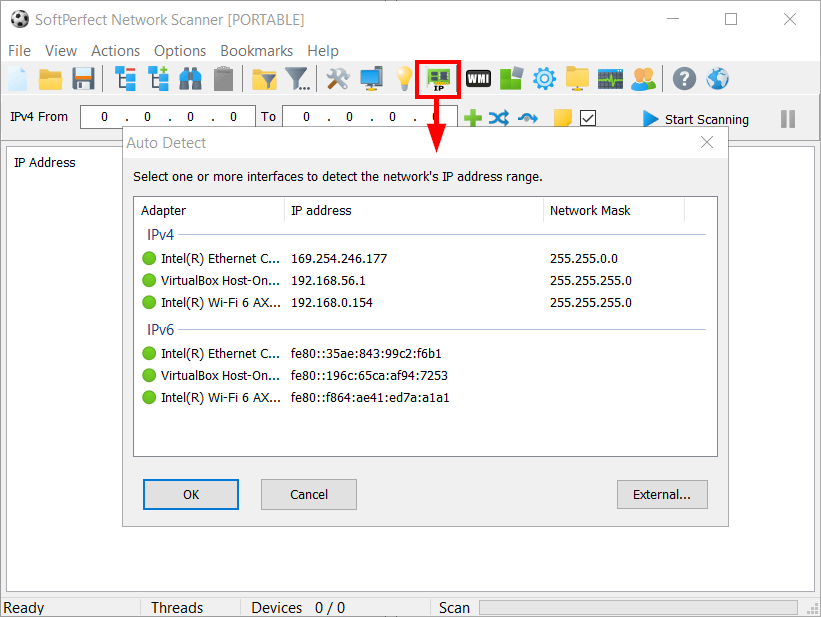Click first octet of IPv4 To field
This screenshot has width=821, height=617.
pos(306,117)
